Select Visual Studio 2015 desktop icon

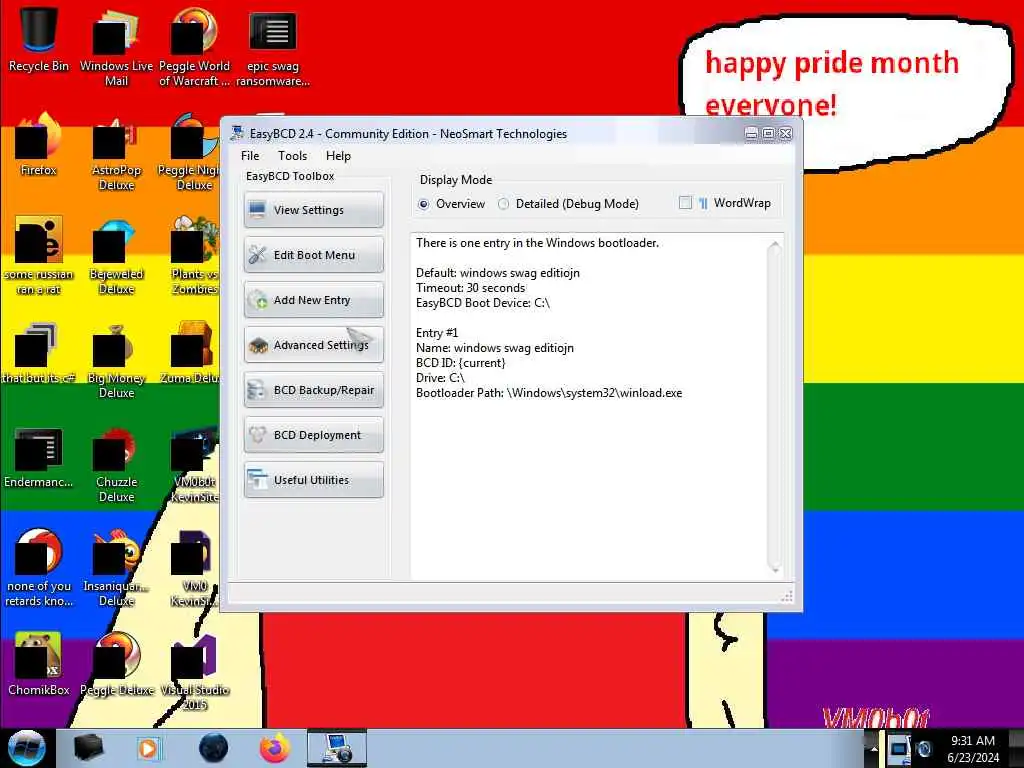[195, 673]
